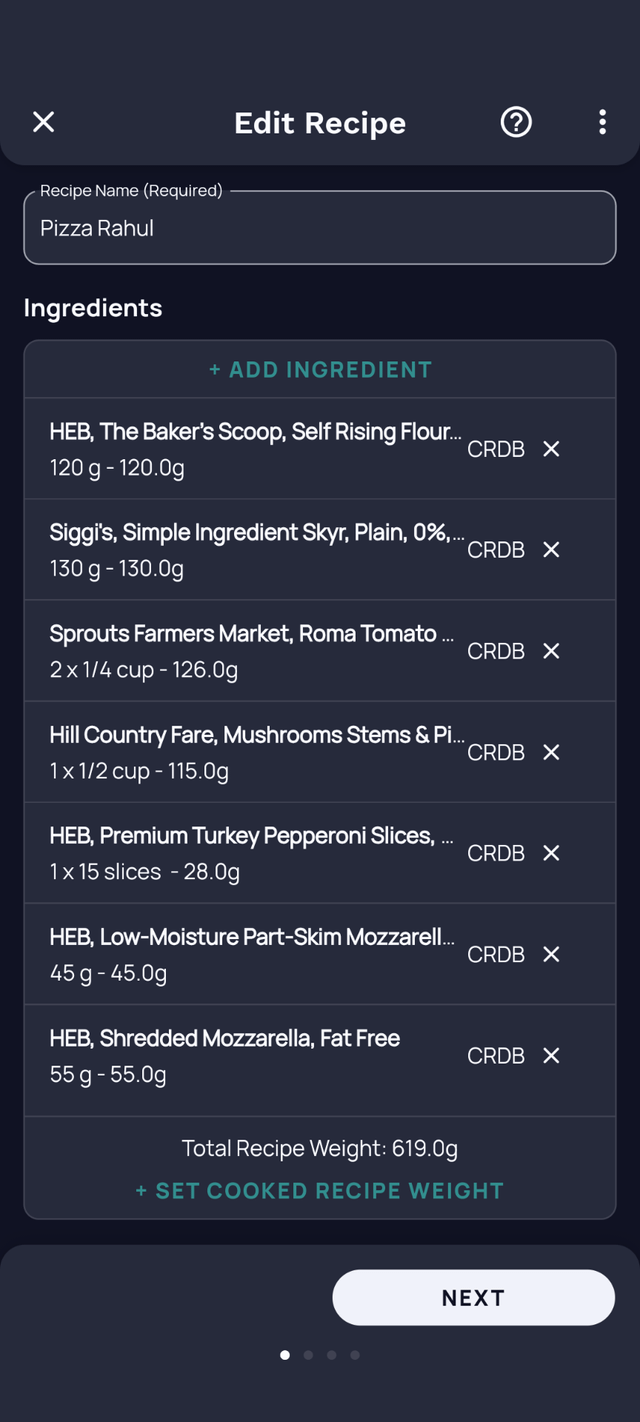The width and height of the screenshot is (640, 1422).
Task: Delete the Roma Tomato ingredient
Action: pyautogui.click(x=551, y=651)
